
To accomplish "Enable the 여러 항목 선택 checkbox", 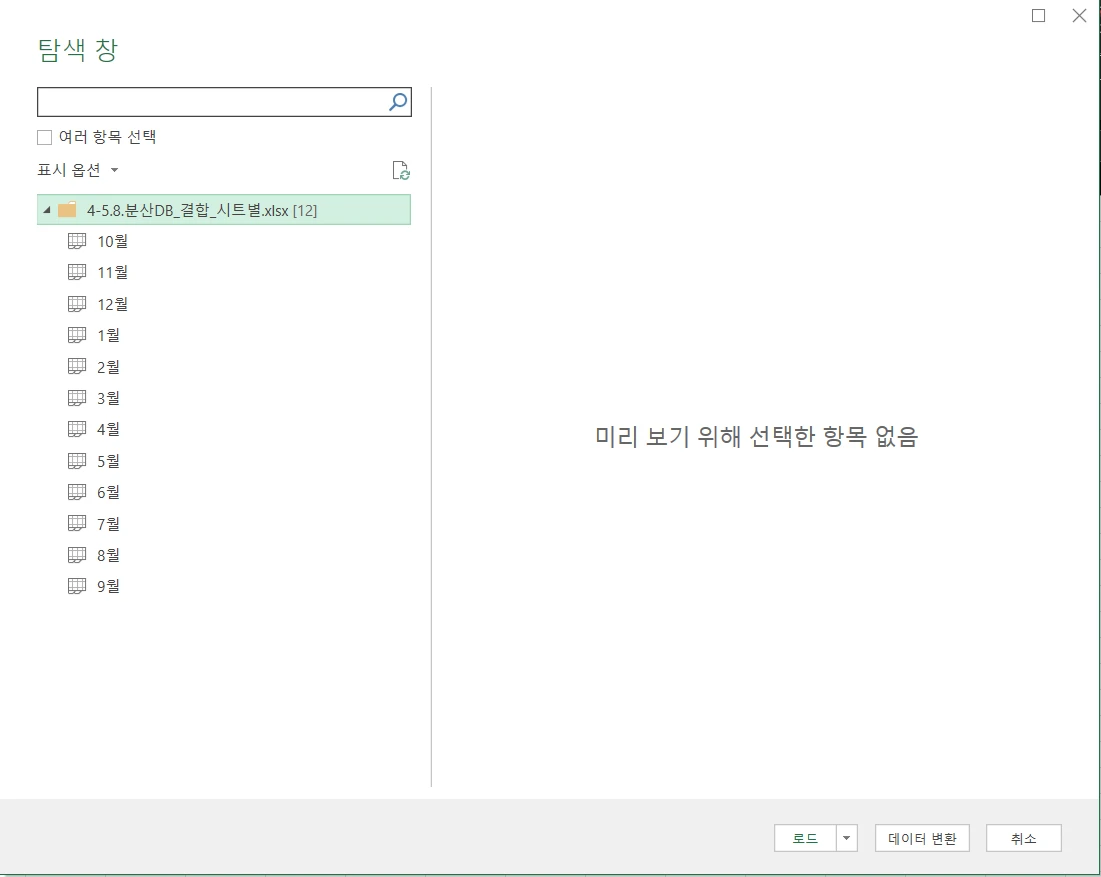I will pyautogui.click(x=45, y=138).
